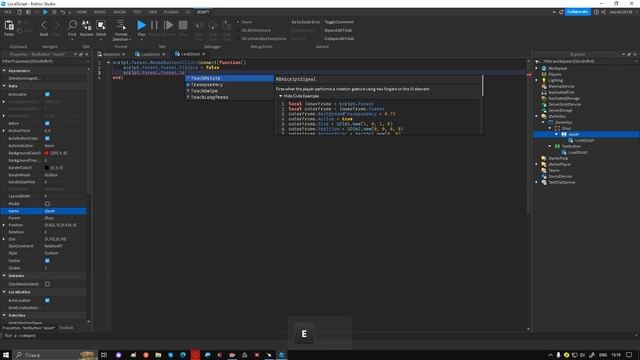Viewport: 640px width, 360px height.
Task: Expand the Position property row
Action: 4,225
